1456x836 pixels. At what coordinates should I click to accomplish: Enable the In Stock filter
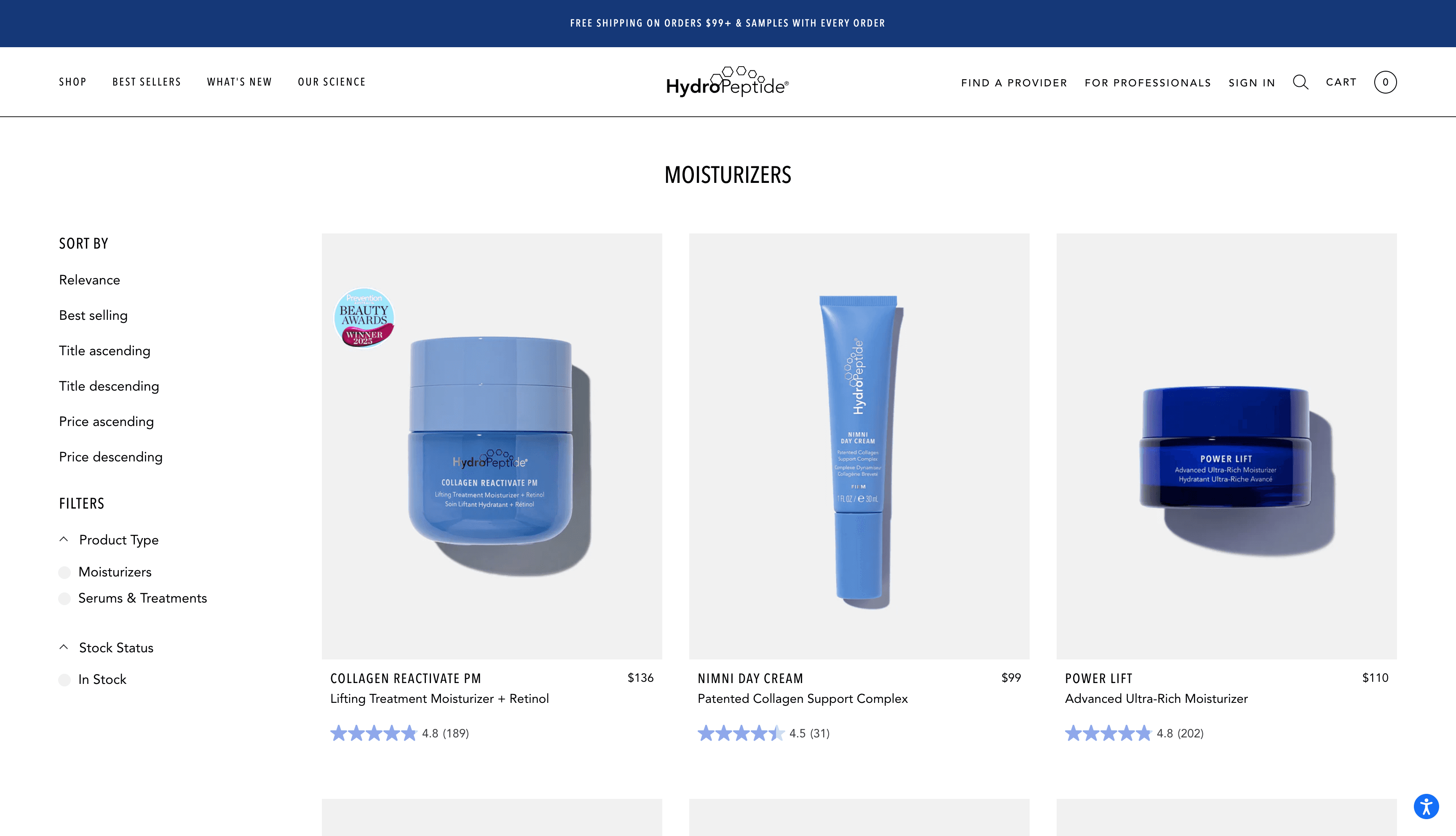65,680
